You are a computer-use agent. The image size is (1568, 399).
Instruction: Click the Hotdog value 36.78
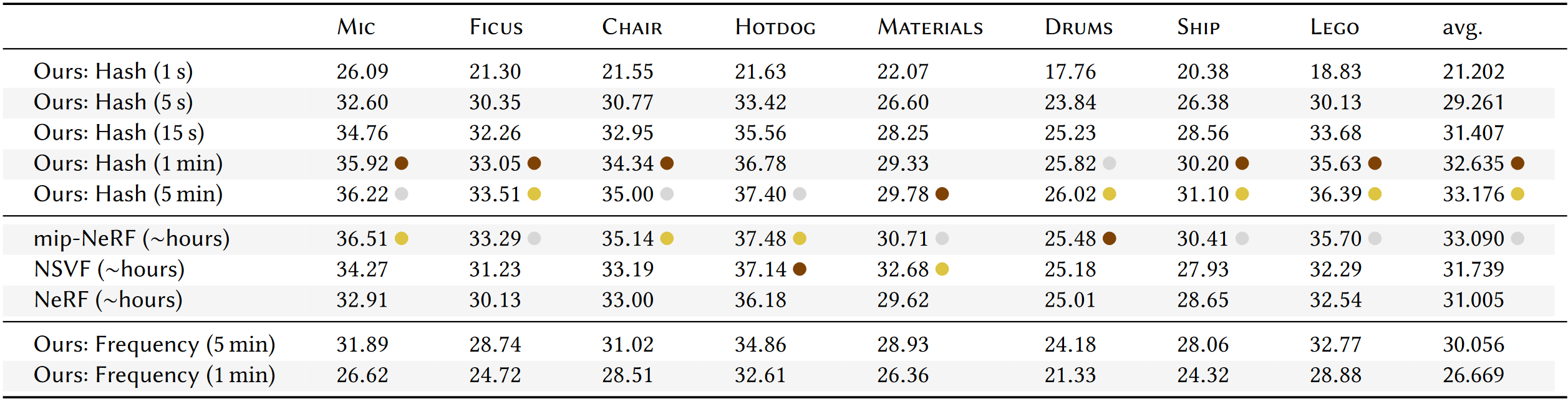tap(760, 163)
